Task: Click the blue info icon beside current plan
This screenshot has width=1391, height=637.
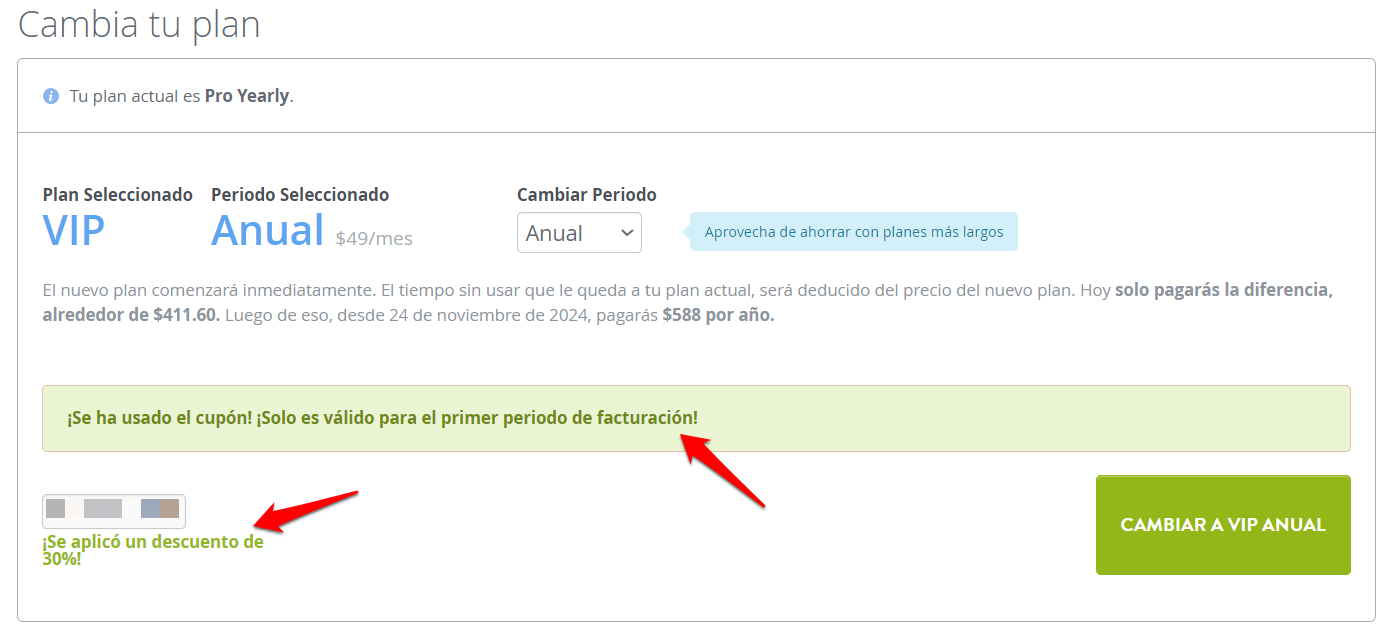Action: (51, 96)
